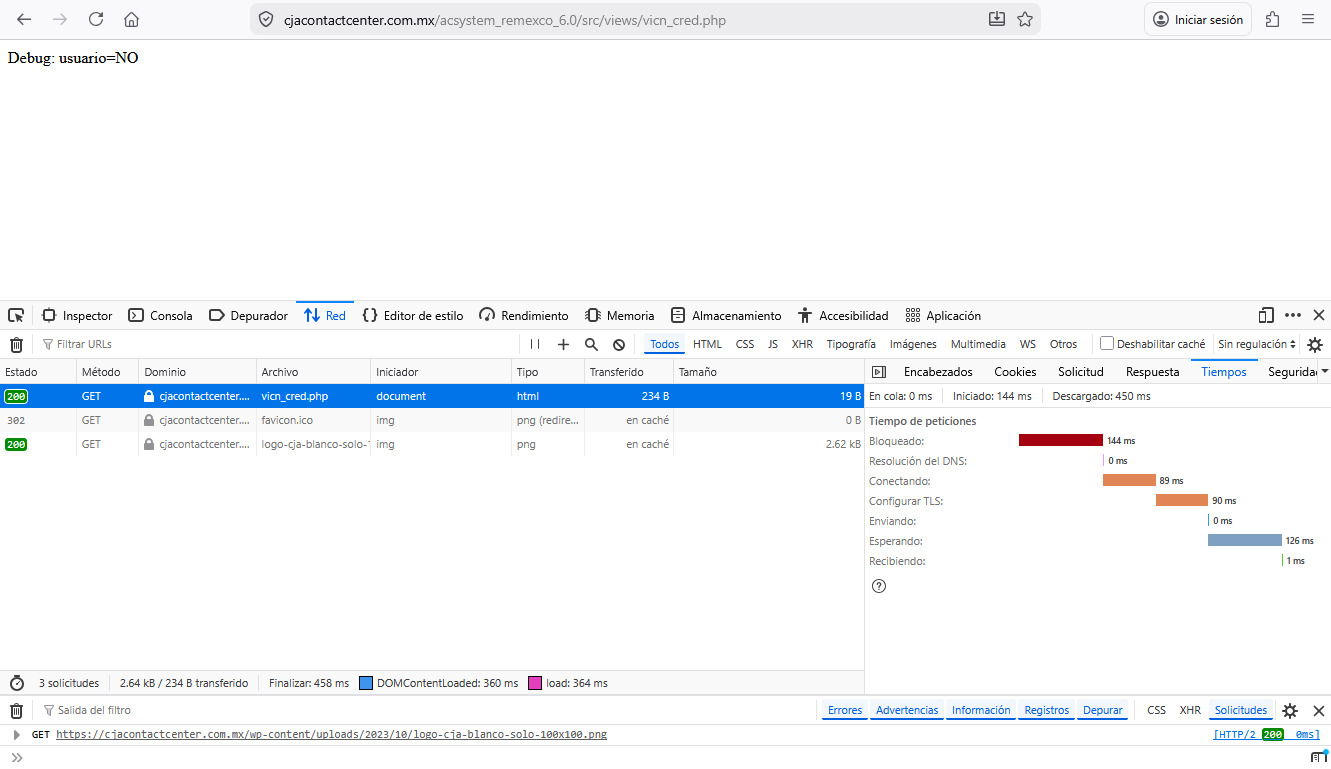Open the Almacenamiento tab
Image resolution: width=1331 pixels, height=769 pixels.
[726, 315]
